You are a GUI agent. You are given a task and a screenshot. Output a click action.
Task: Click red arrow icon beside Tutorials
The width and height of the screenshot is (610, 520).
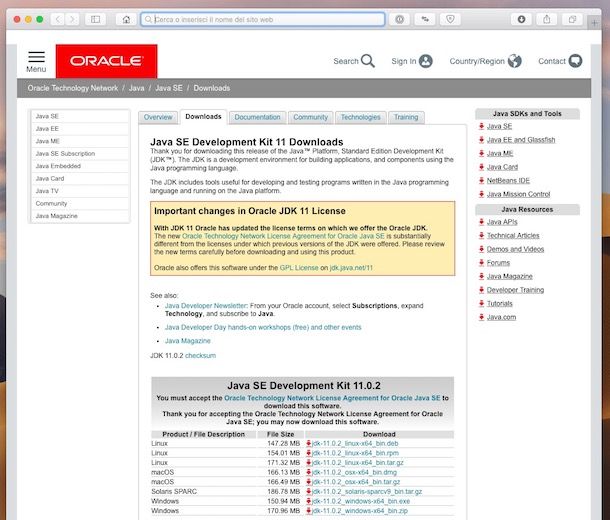pos(482,304)
